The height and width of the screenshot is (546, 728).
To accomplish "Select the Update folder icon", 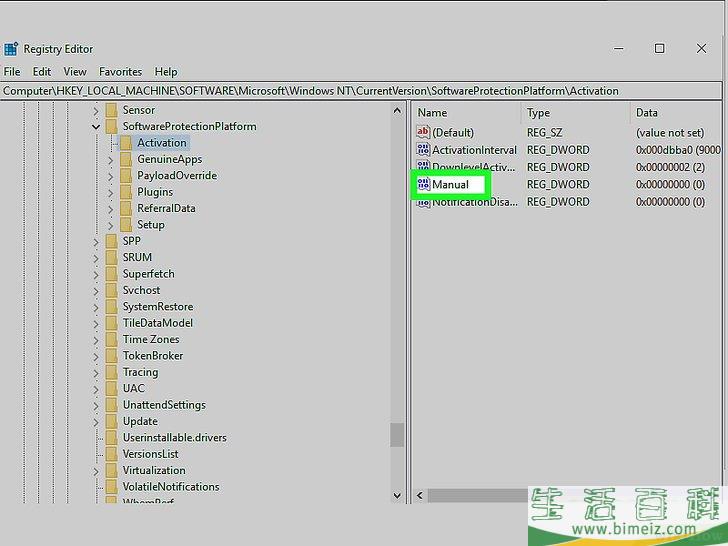I will (x=111, y=421).
